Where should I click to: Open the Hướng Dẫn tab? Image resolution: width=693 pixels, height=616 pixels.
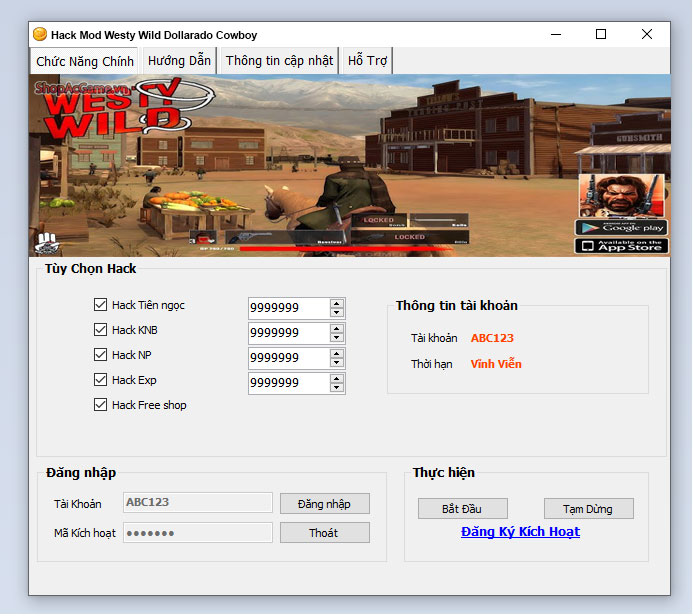179,61
